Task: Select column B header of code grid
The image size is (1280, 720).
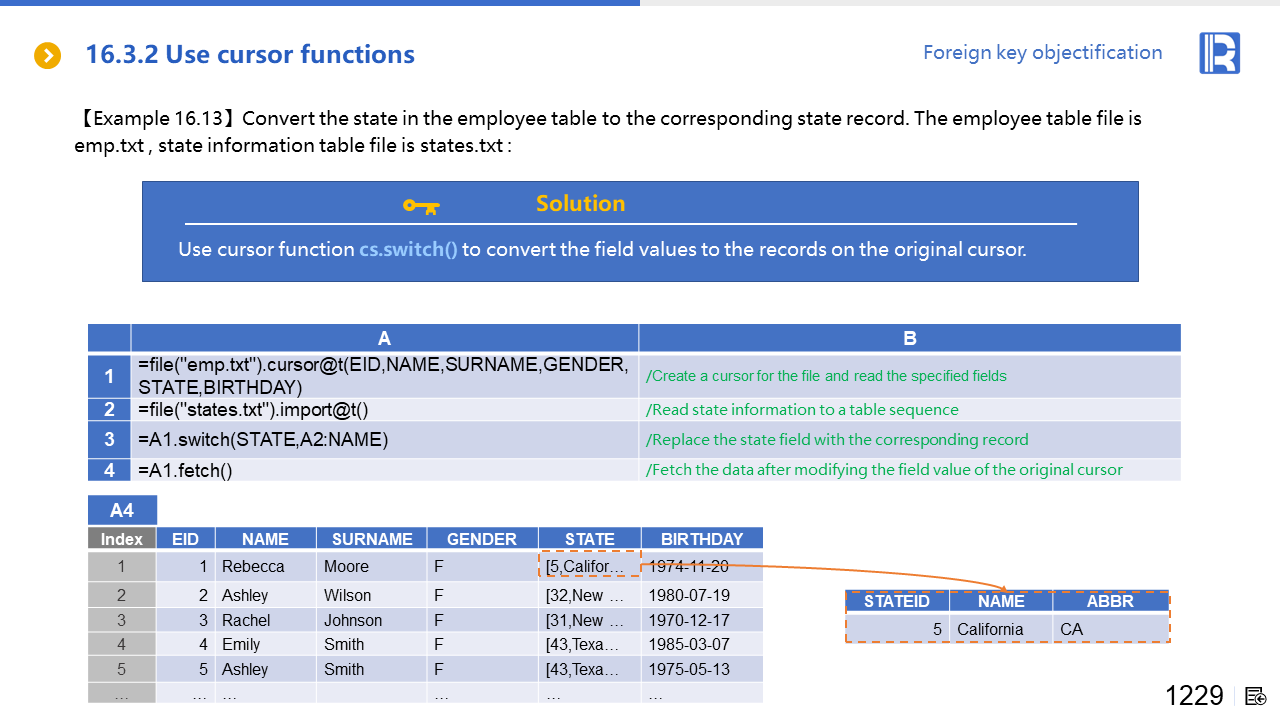Action: click(x=909, y=338)
